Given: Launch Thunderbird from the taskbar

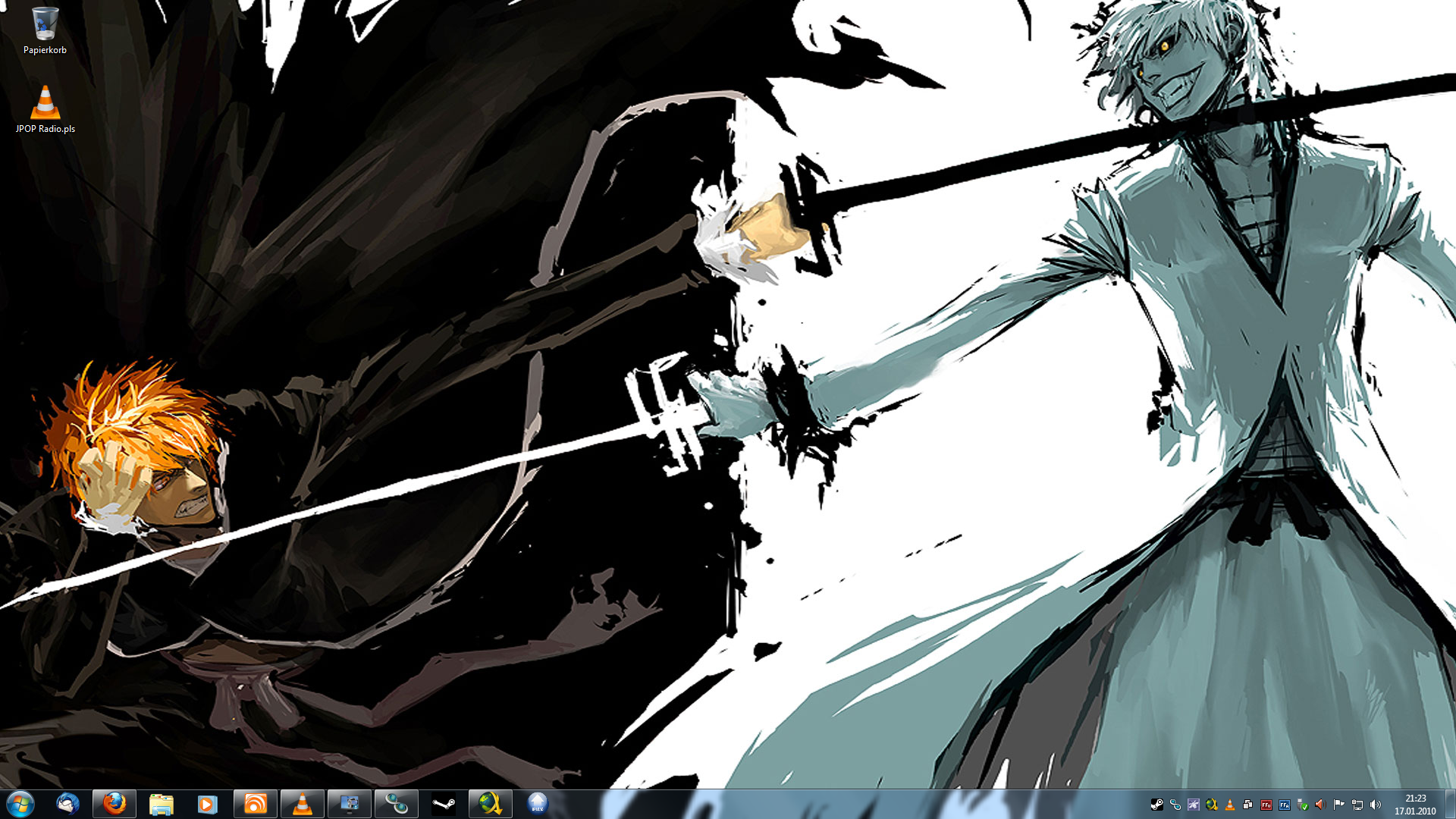Looking at the screenshot, I should pos(68,803).
